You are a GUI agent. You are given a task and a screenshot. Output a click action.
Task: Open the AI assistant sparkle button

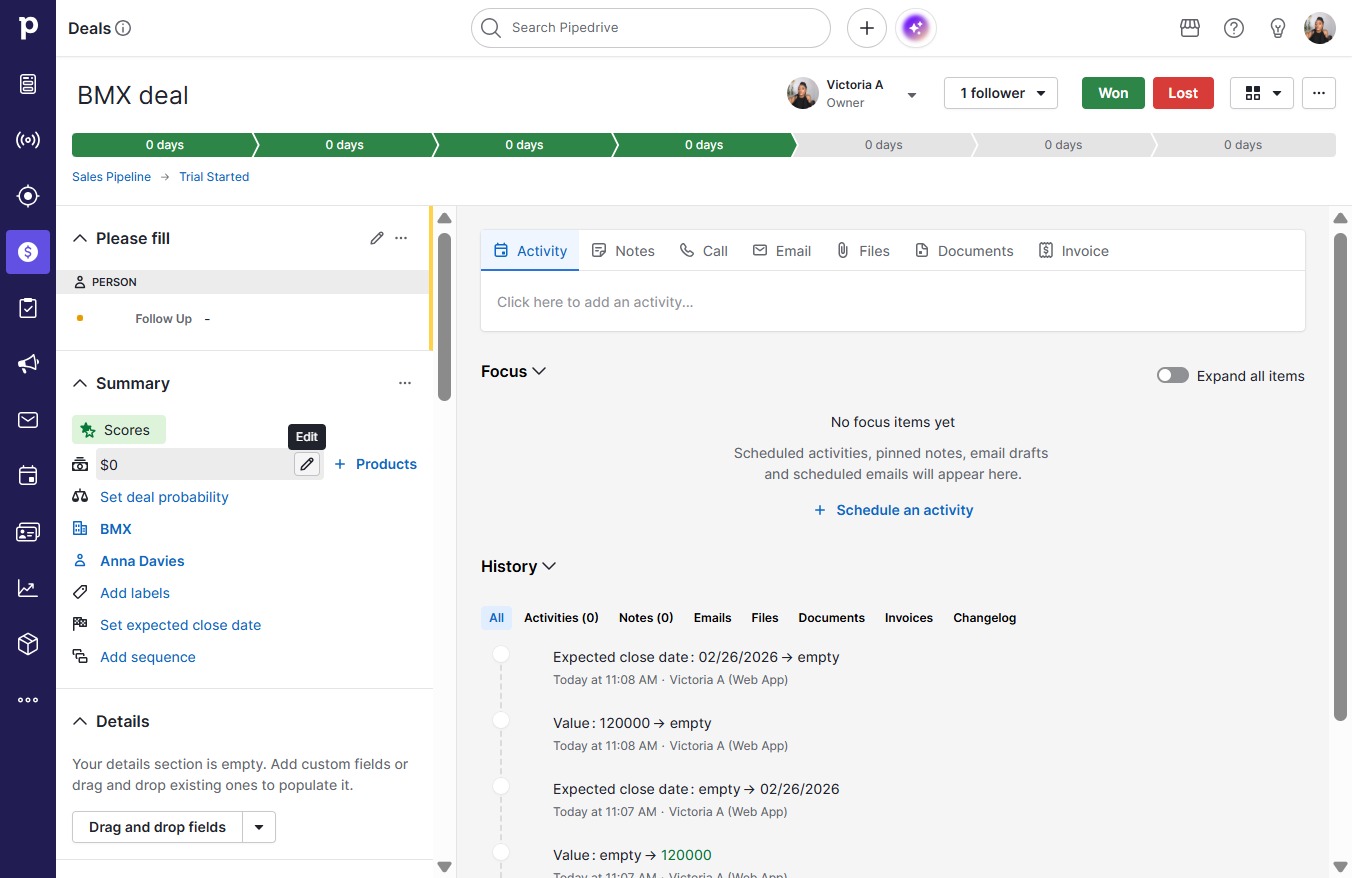(917, 28)
